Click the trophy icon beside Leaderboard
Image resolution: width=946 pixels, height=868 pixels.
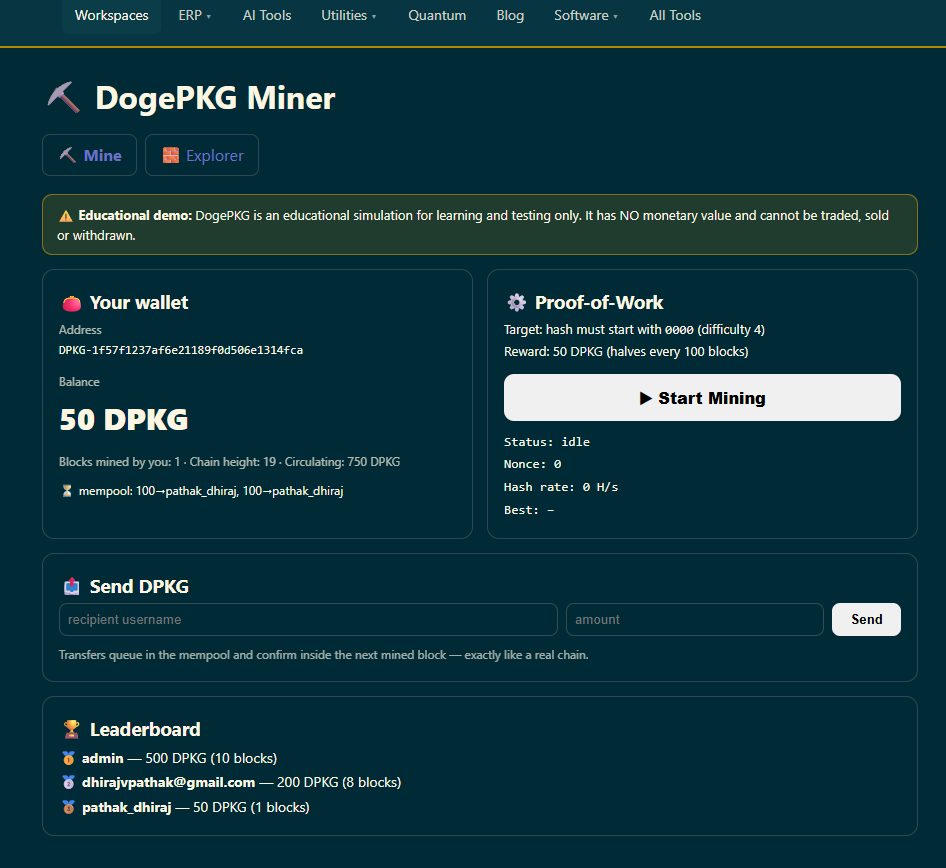pyautogui.click(x=71, y=729)
